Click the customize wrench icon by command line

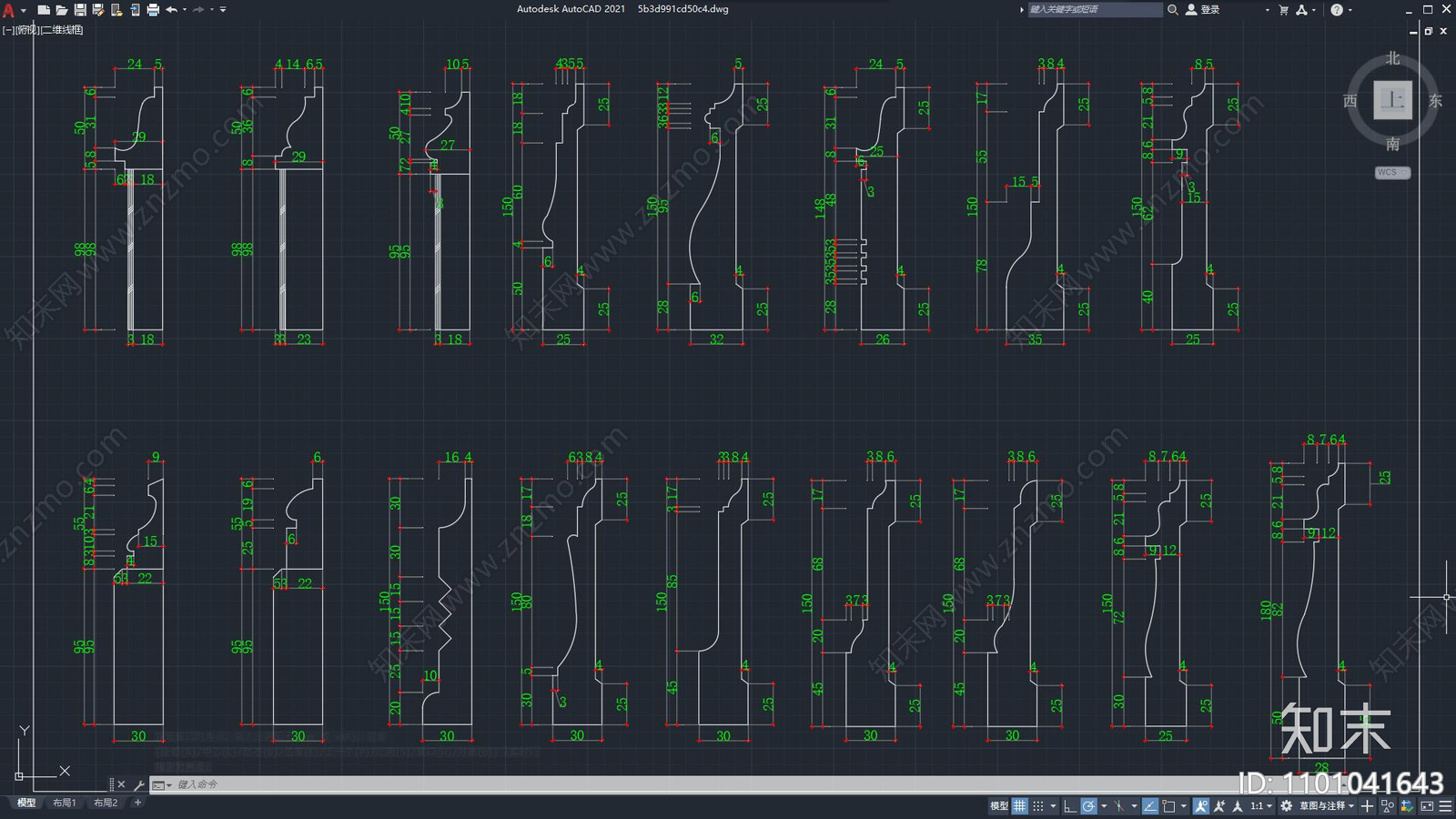pos(139,784)
